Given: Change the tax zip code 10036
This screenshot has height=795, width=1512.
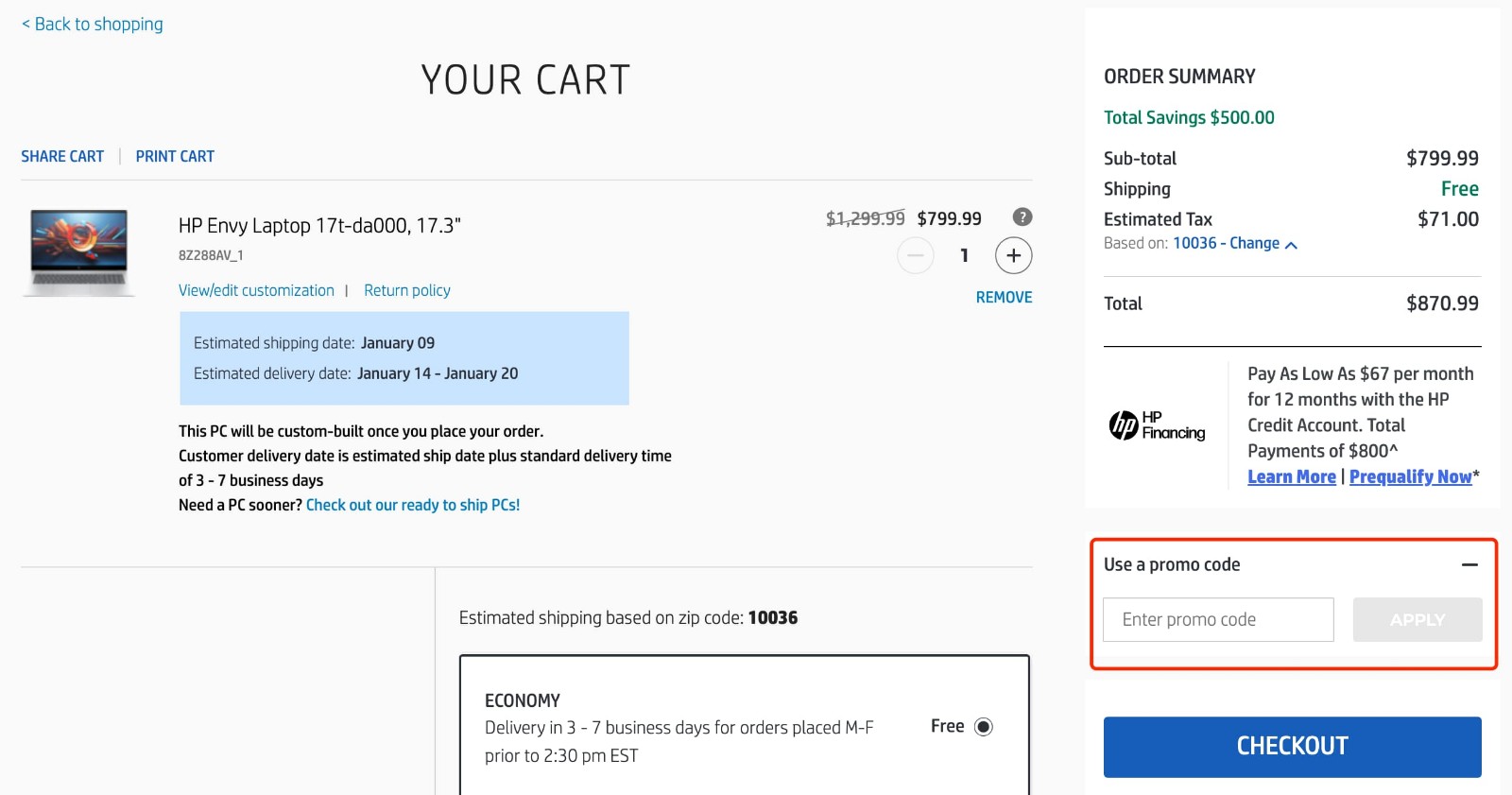Looking at the screenshot, I should (x=1235, y=243).
